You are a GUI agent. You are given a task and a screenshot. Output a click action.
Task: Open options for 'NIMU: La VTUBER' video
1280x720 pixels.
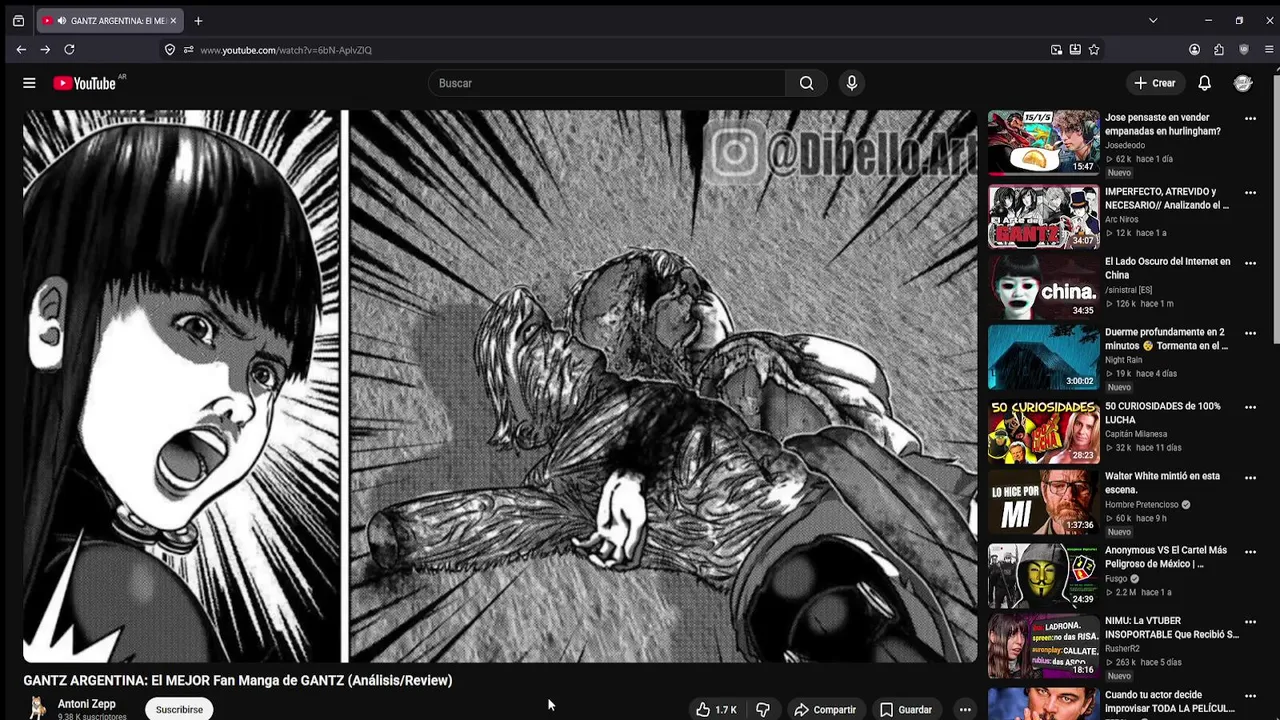point(1250,622)
